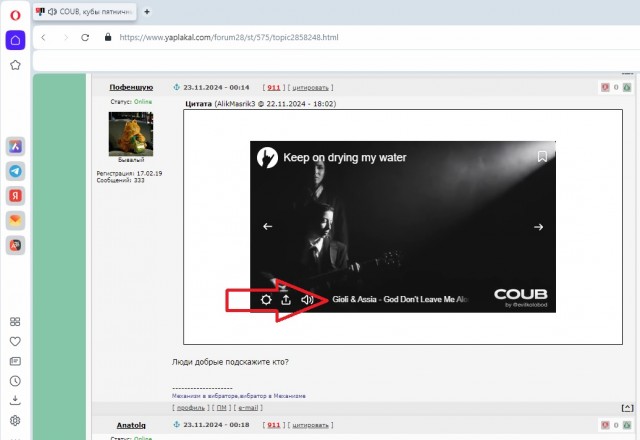
Task: Open Opera settings gear in the sidebar
Action: (x=15, y=420)
